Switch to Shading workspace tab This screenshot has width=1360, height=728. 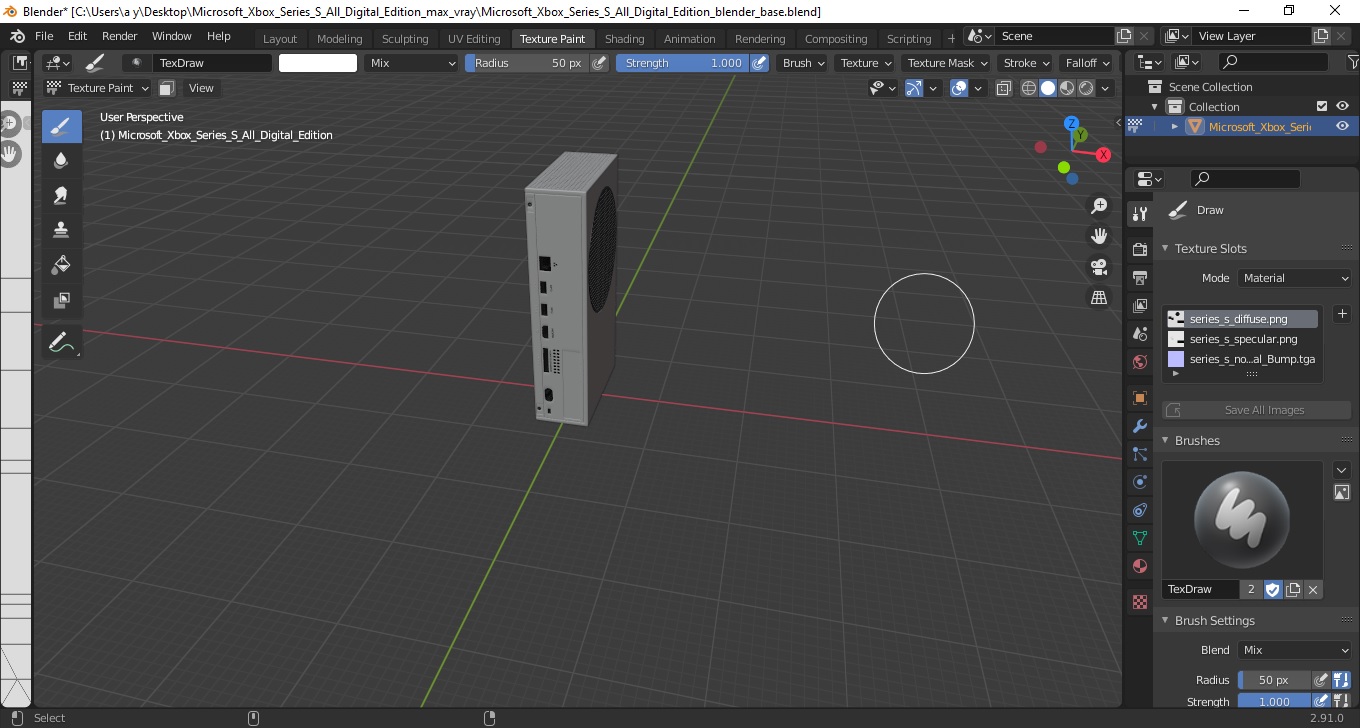(624, 39)
